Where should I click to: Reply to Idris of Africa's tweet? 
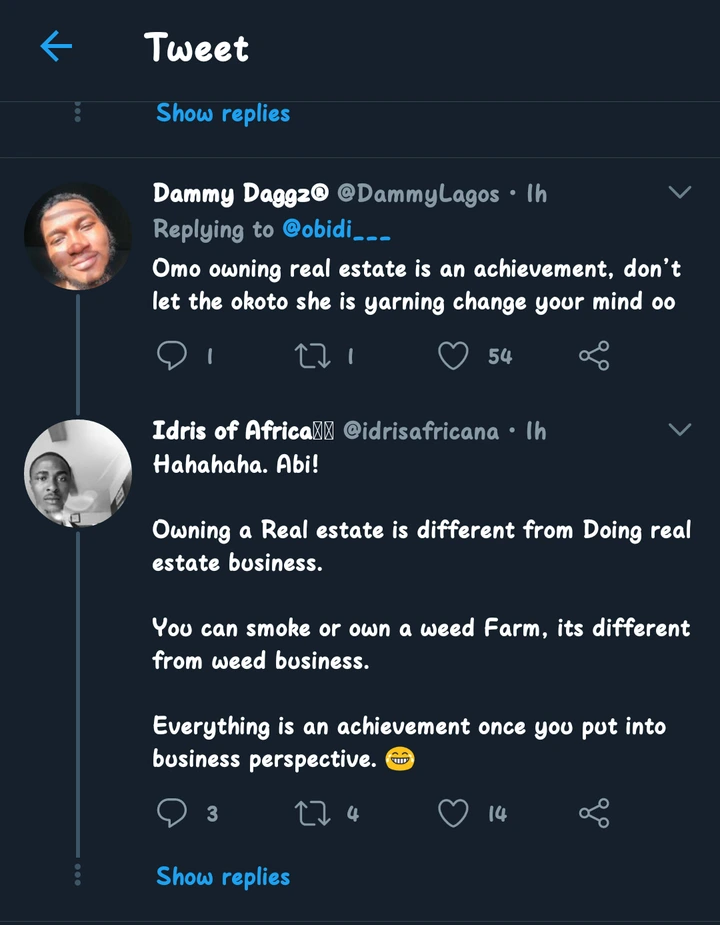[172, 813]
